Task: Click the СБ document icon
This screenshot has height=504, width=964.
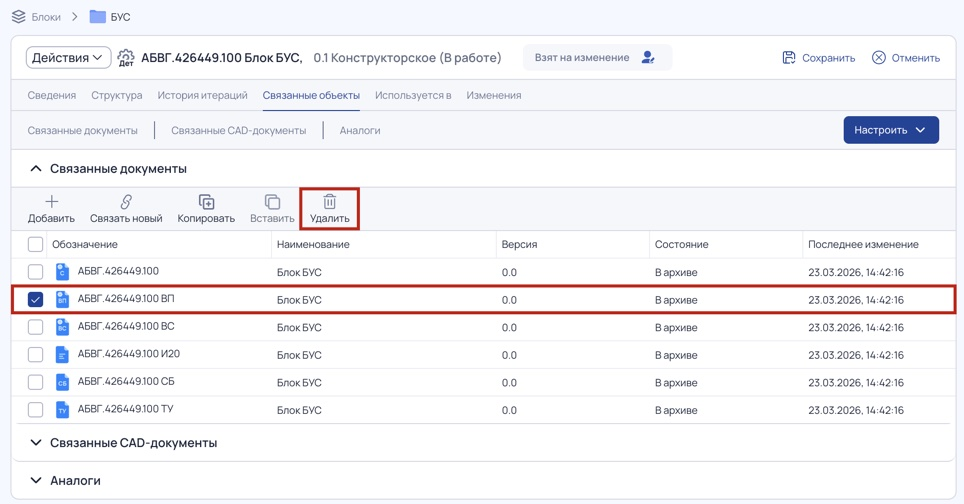Action: tap(62, 382)
